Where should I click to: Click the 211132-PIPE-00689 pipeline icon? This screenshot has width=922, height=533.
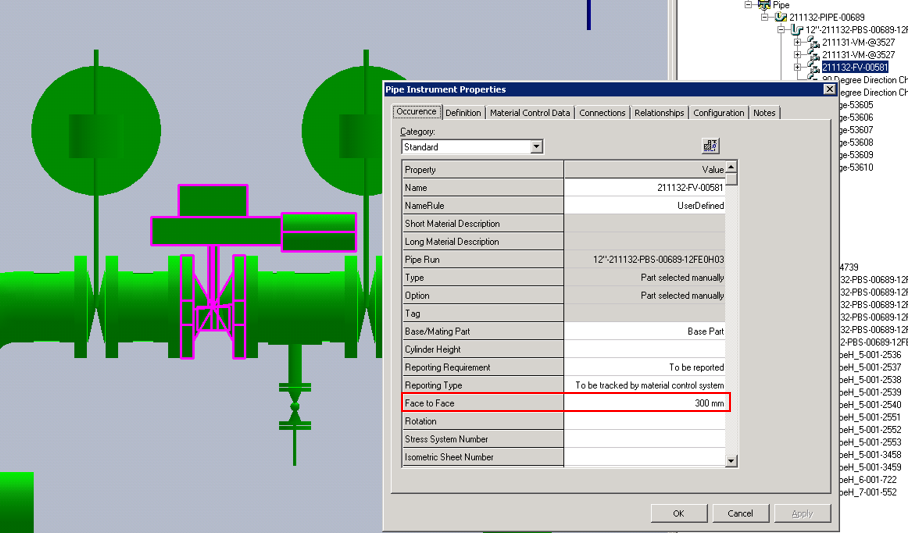click(x=781, y=17)
